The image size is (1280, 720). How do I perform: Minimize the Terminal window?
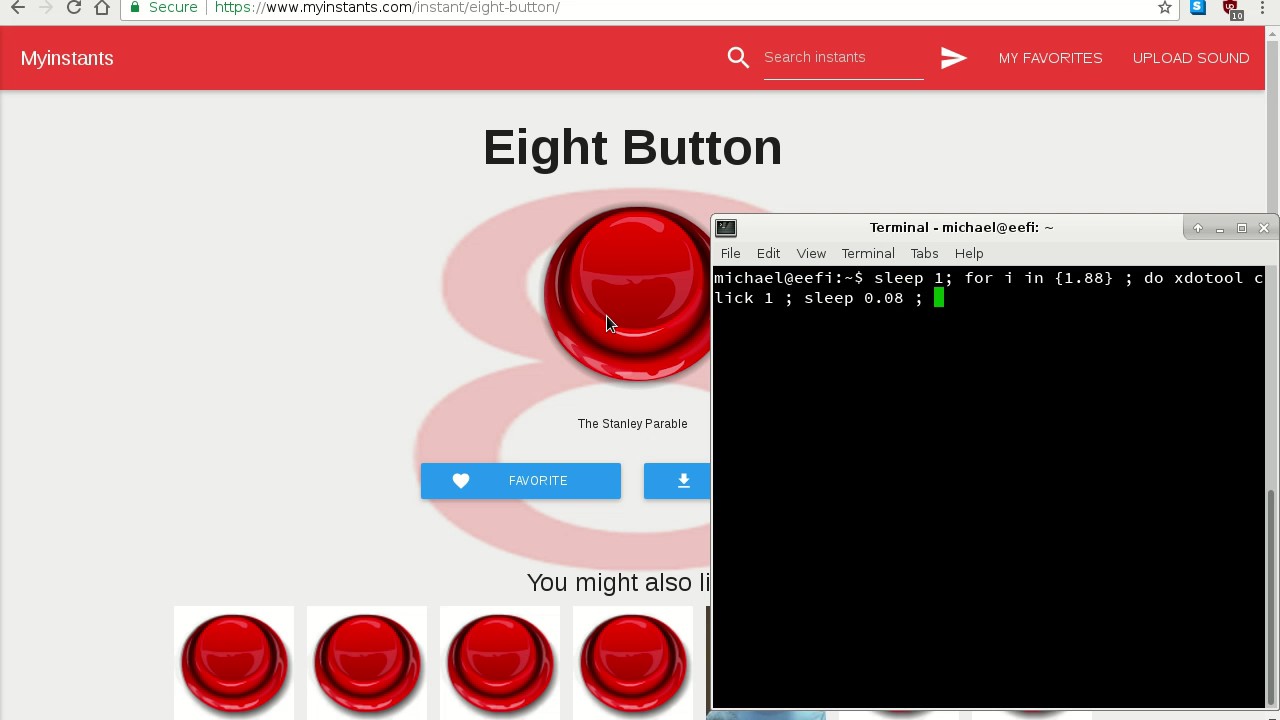tap(1220, 228)
